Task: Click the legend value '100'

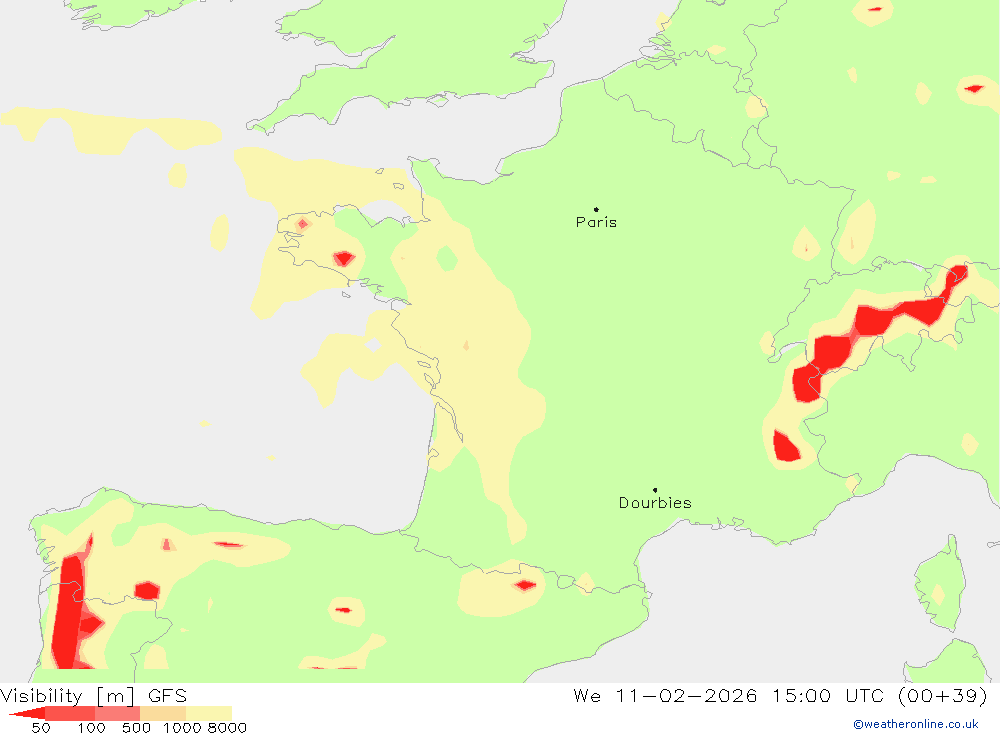Action: pyautogui.click(x=91, y=727)
